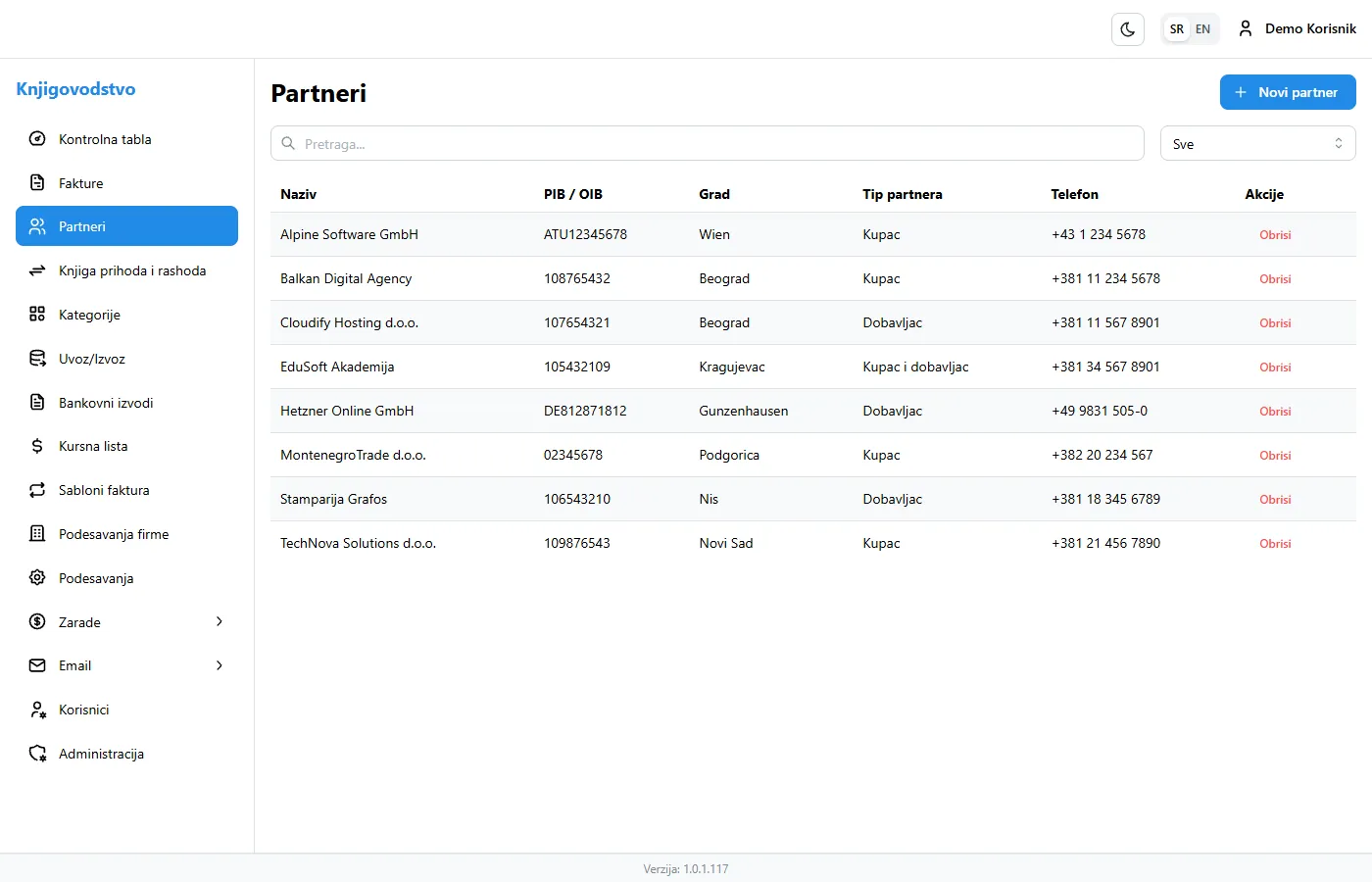Open Fakture via its invoice icon
The width and height of the screenshot is (1372, 882).
(x=36, y=183)
